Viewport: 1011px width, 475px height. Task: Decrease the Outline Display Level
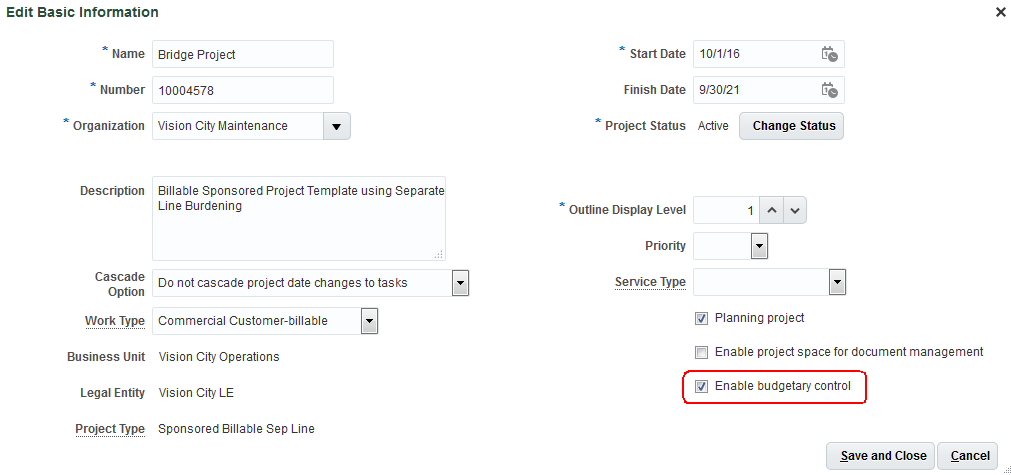794,211
